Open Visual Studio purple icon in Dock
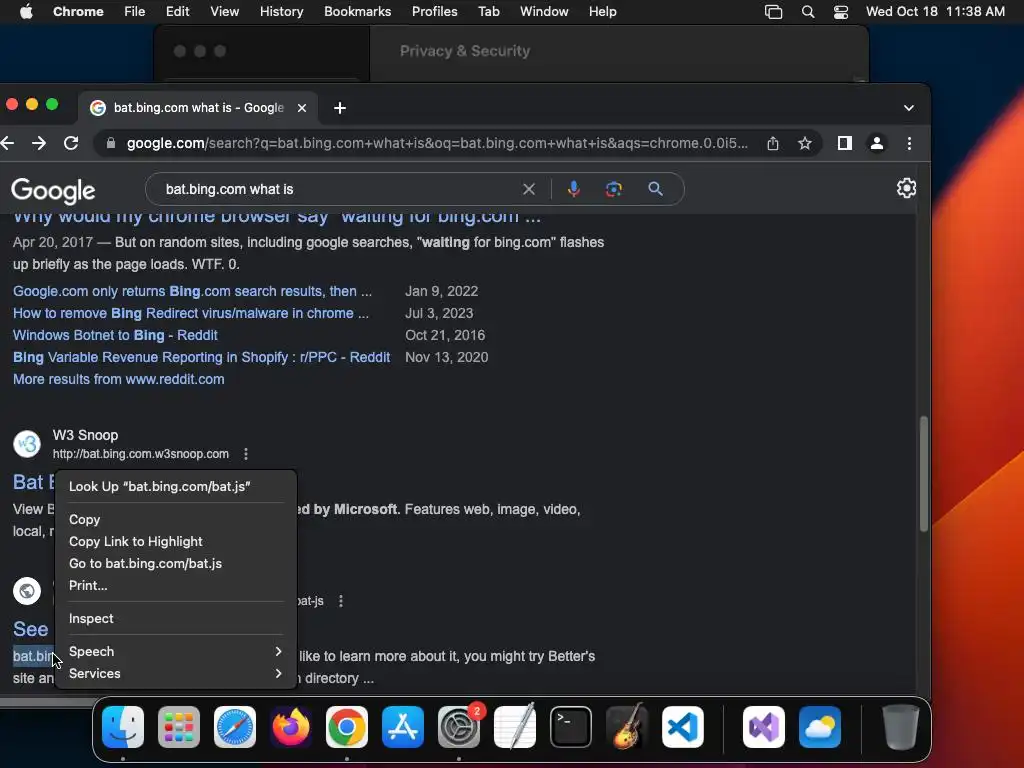 click(764, 727)
